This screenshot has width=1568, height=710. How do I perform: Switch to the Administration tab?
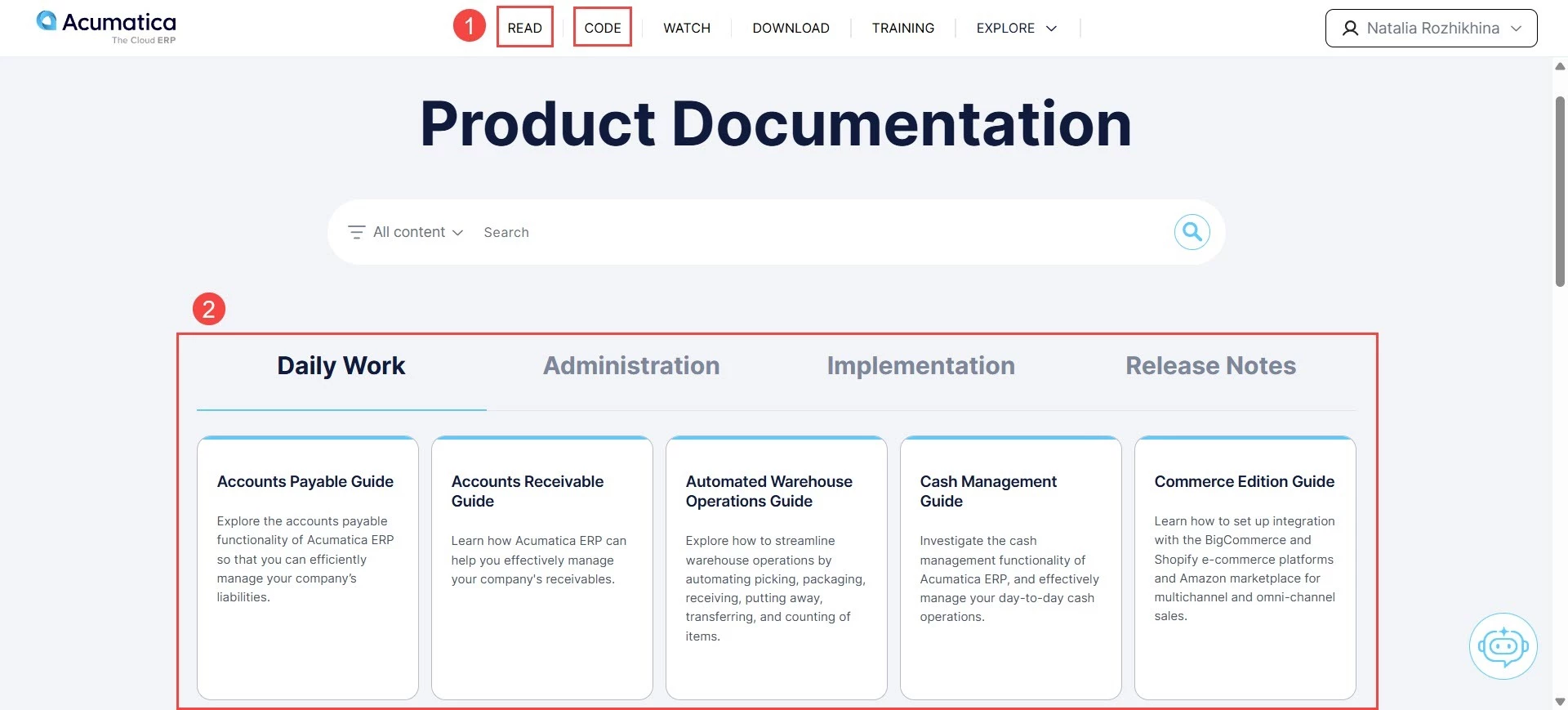631,365
